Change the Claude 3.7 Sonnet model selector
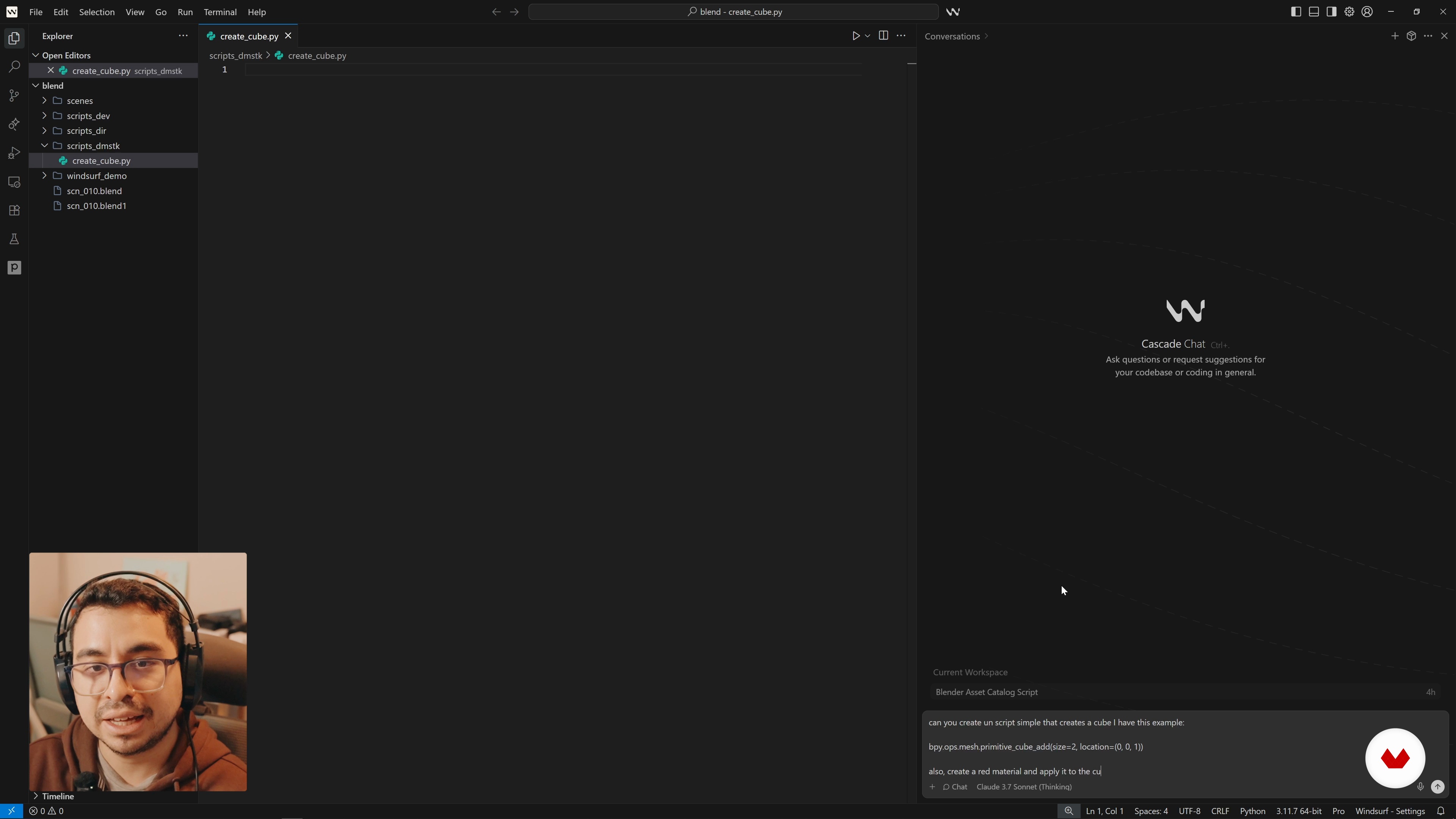 pyautogui.click(x=1024, y=787)
